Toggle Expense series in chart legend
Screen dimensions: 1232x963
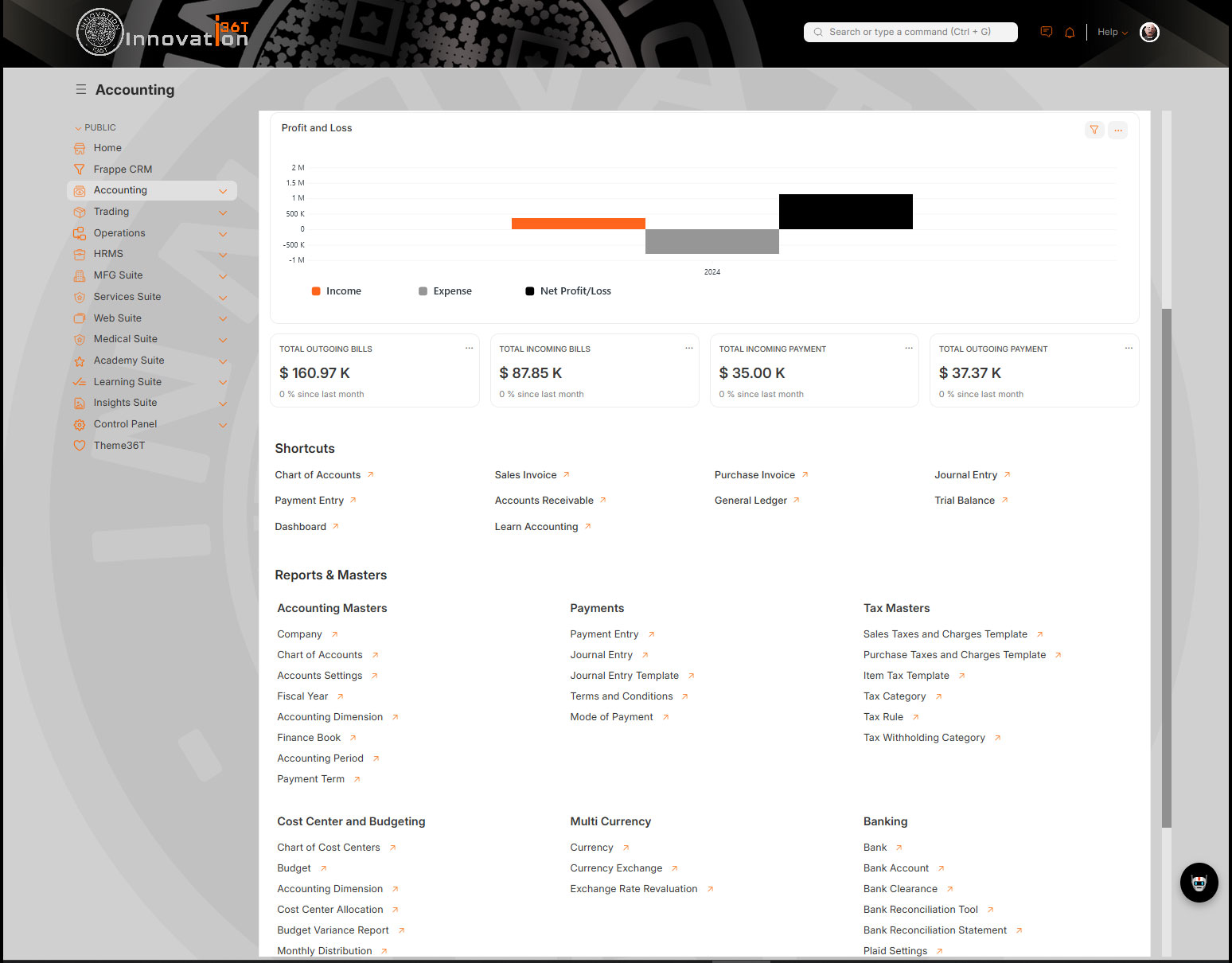coord(446,291)
